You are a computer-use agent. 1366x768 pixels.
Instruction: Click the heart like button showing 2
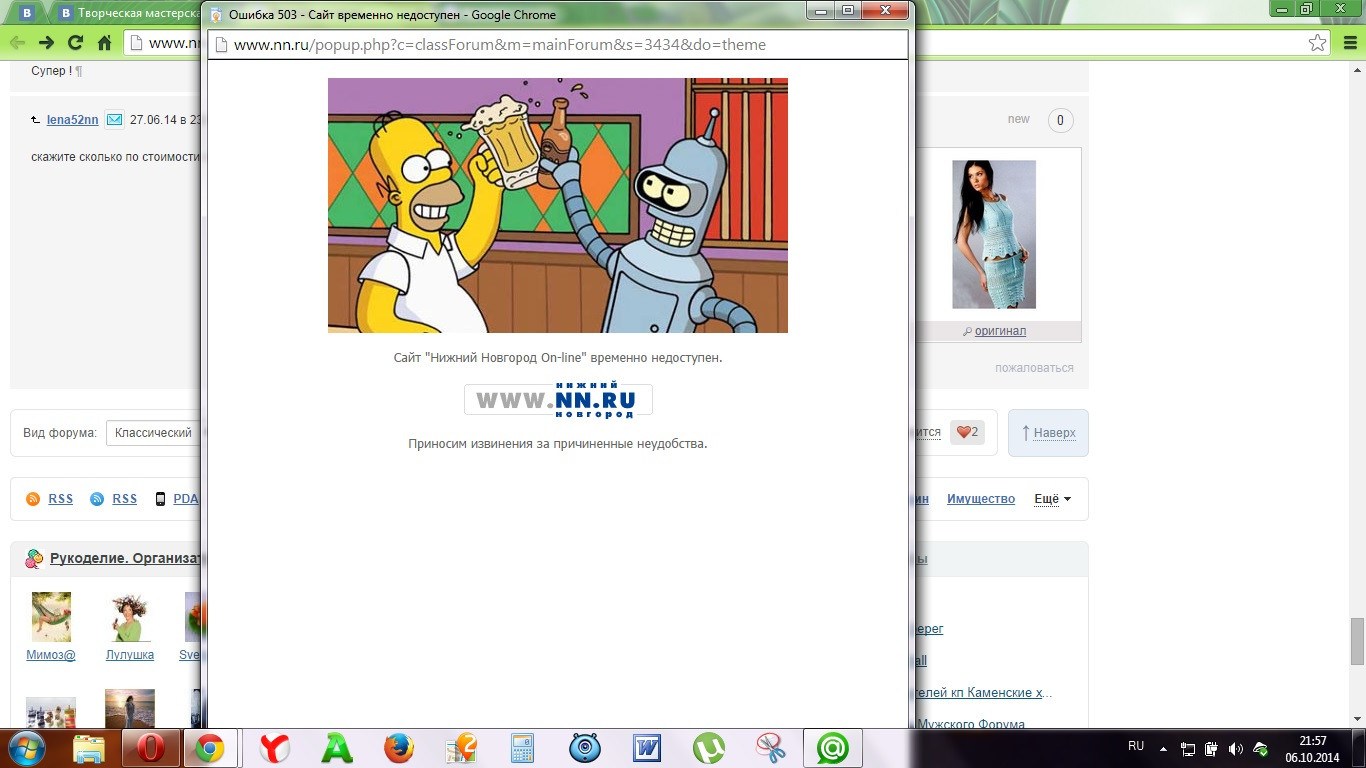pyautogui.click(x=967, y=432)
